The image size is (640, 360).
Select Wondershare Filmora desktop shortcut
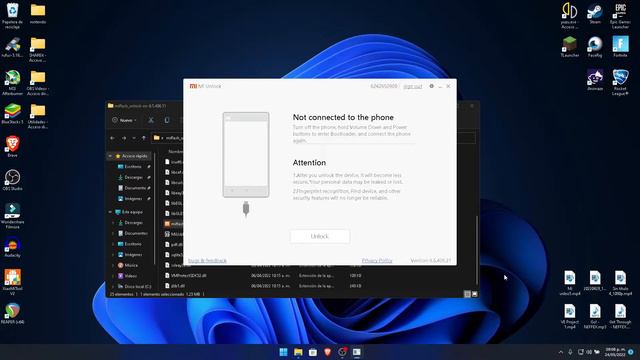click(x=12, y=216)
